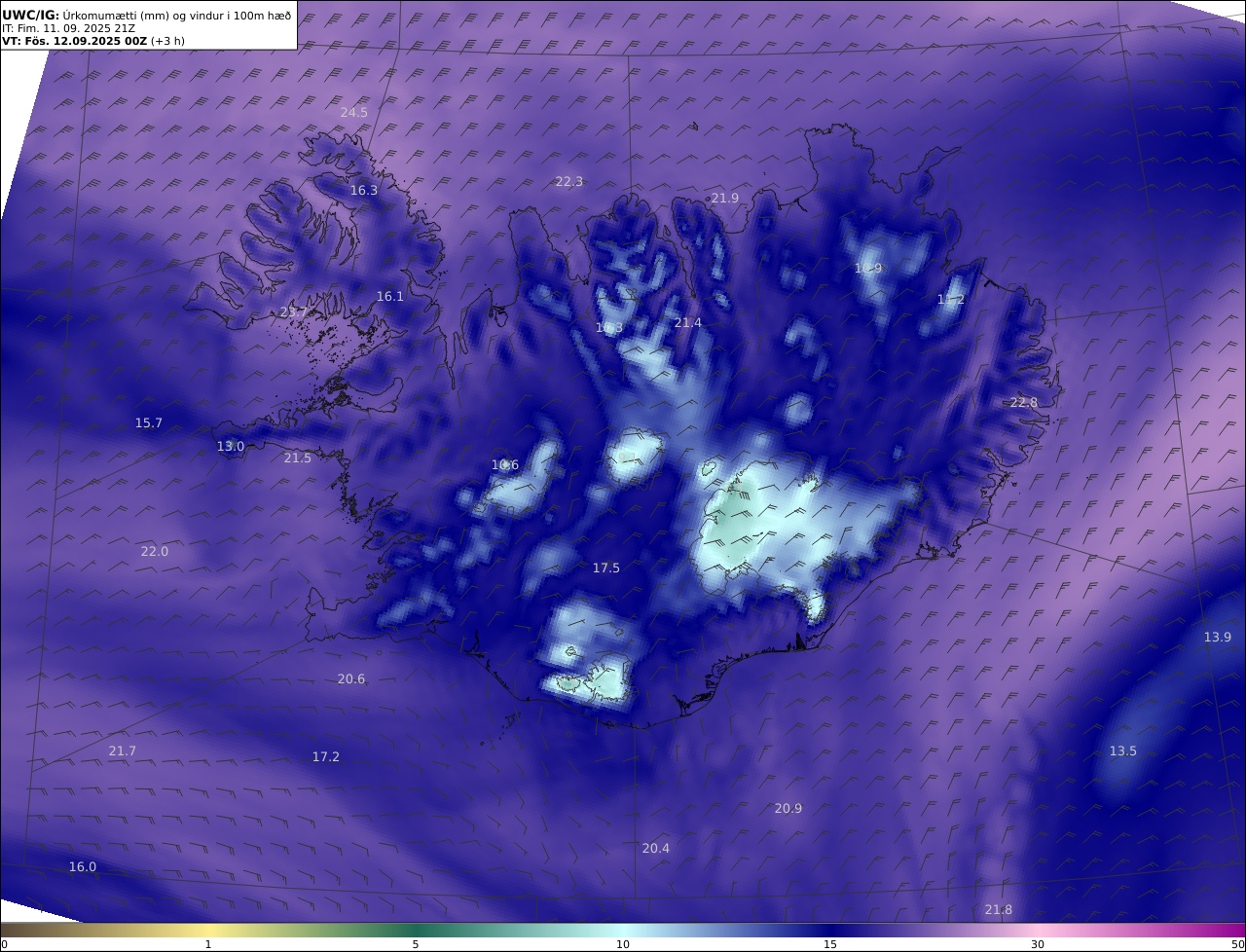Click the 21.8 value label
Image resolution: width=1246 pixels, height=952 pixels.
click(998, 909)
